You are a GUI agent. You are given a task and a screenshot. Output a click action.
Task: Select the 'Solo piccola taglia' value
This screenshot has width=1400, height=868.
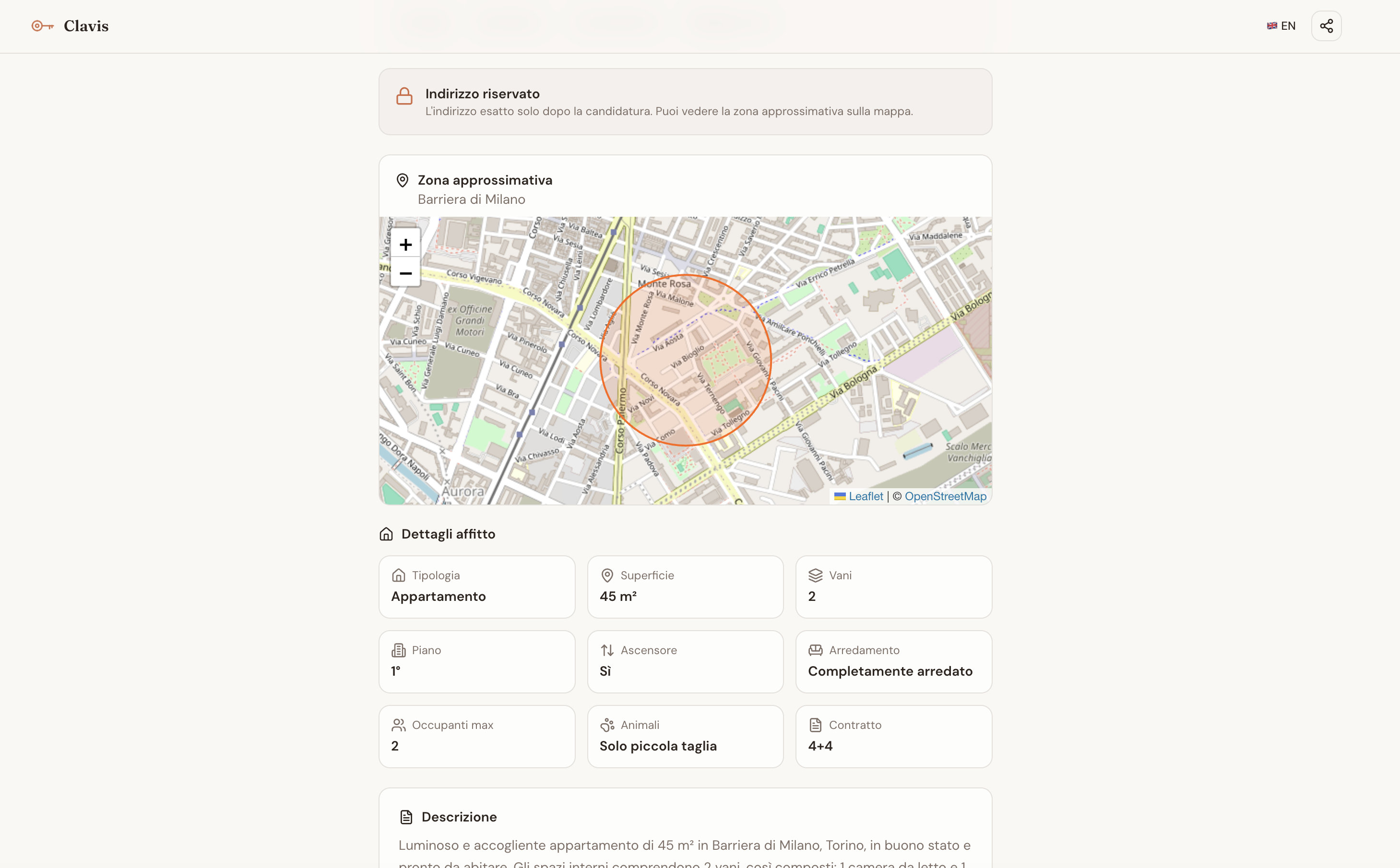tap(658, 746)
